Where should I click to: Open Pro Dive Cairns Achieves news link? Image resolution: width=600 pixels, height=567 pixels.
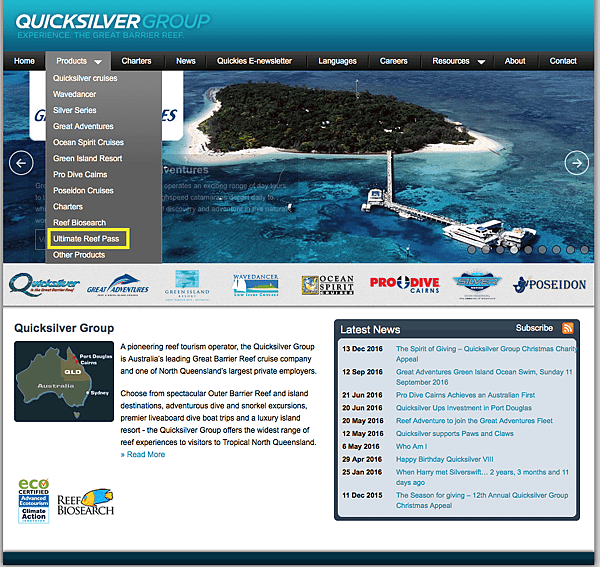click(x=465, y=395)
